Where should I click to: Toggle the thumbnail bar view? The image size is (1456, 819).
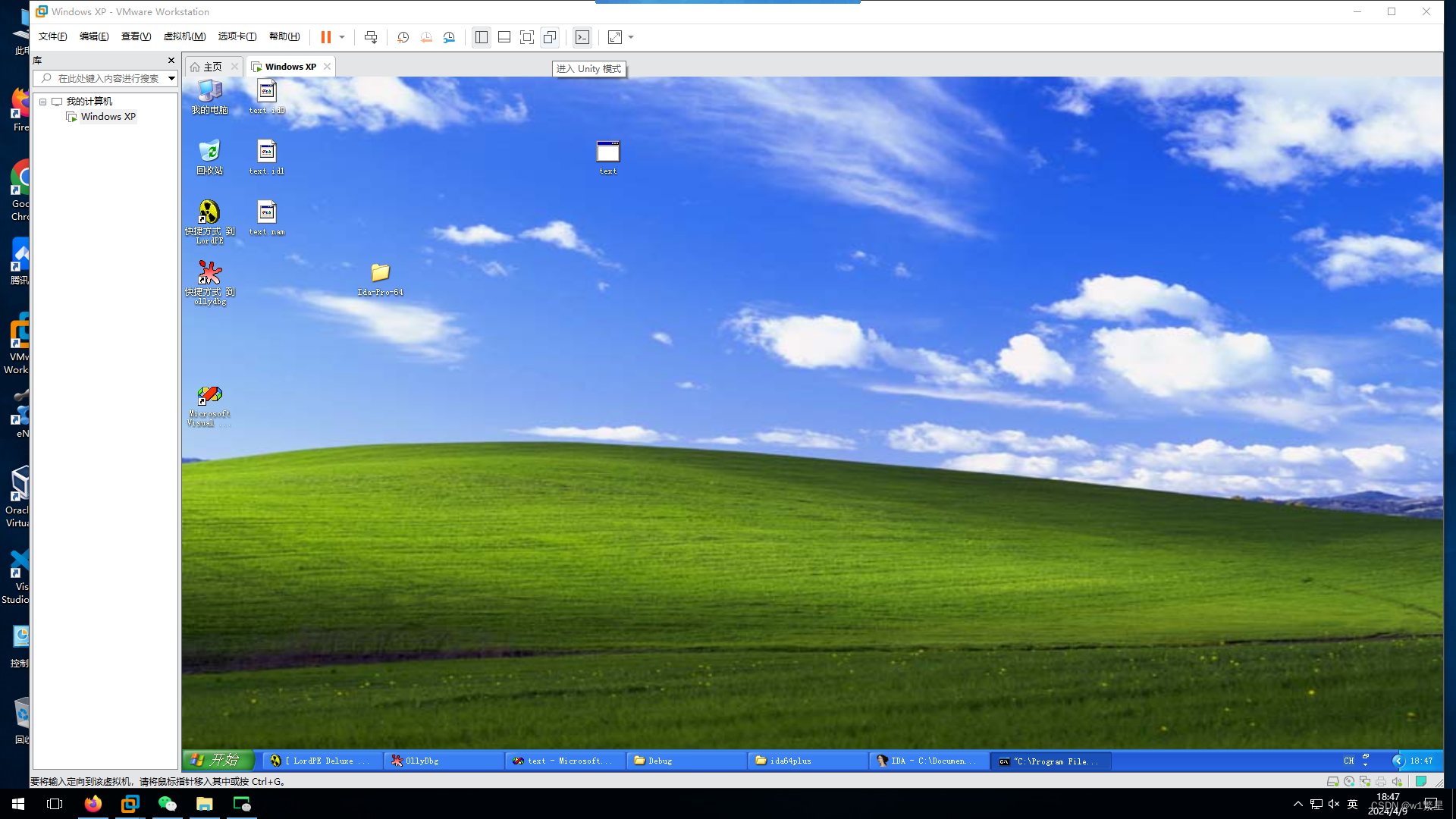click(x=504, y=37)
